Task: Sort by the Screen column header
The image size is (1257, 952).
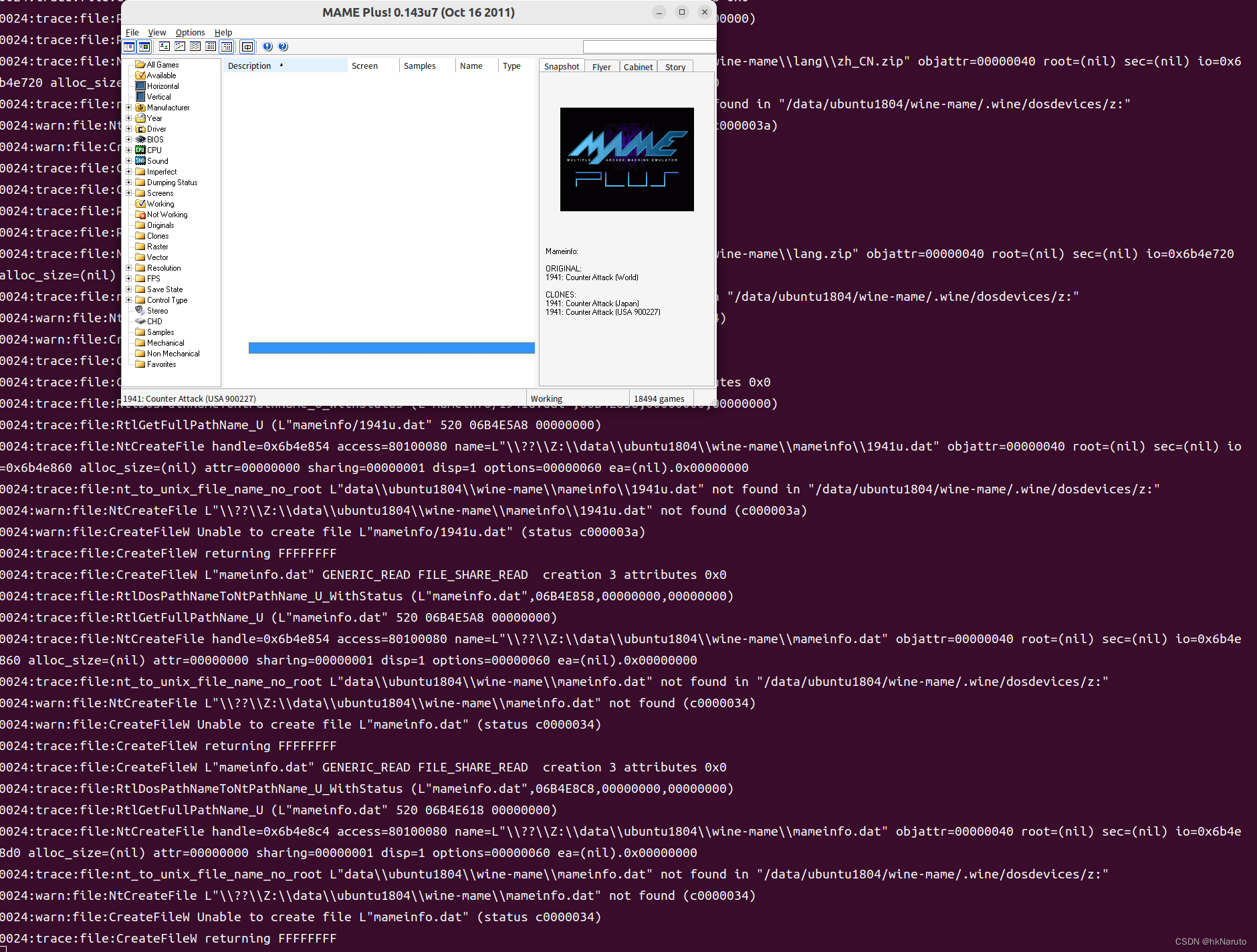Action: (x=374, y=66)
